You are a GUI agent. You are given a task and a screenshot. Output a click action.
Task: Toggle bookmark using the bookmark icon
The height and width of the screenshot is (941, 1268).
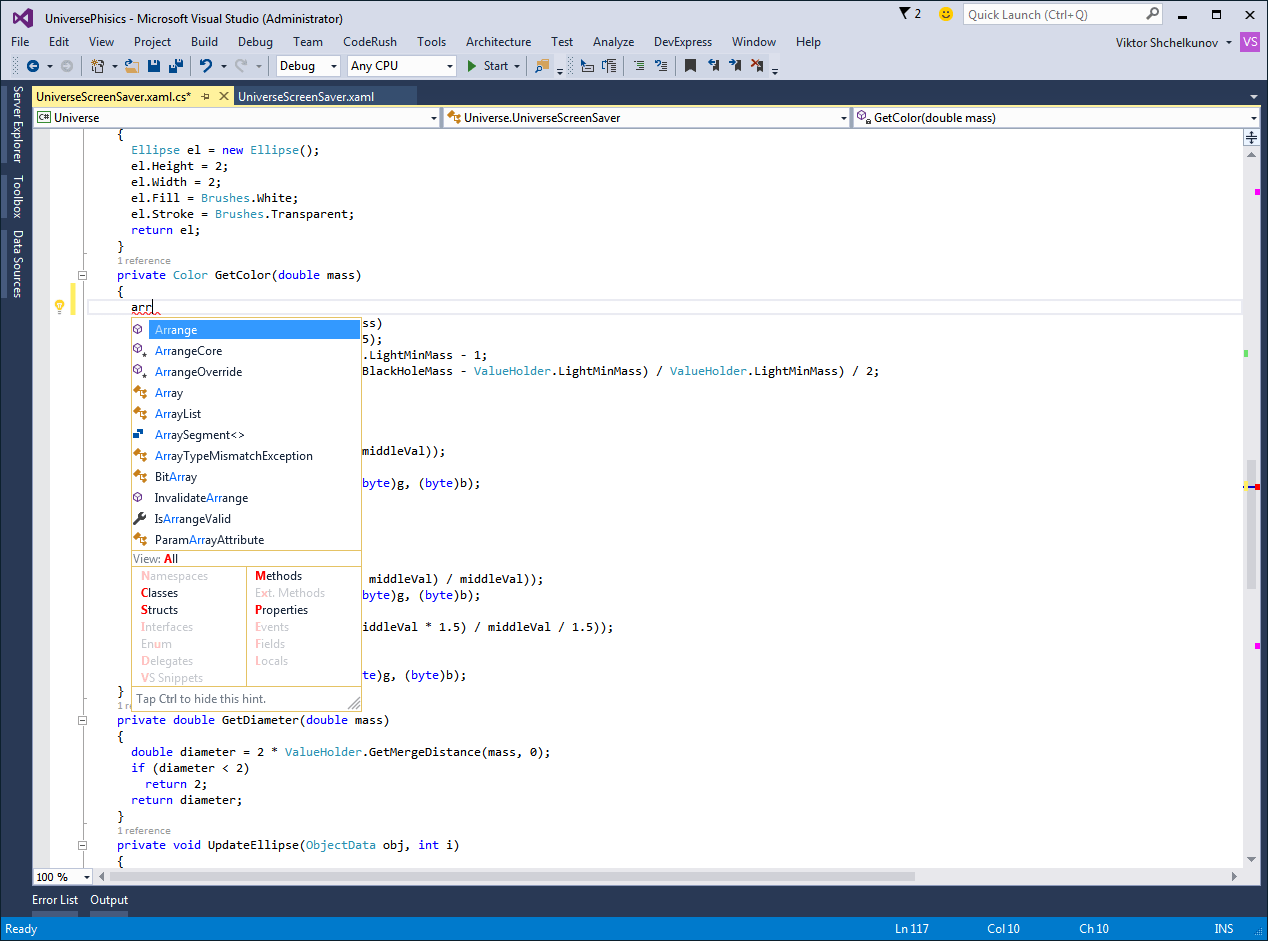(690, 66)
